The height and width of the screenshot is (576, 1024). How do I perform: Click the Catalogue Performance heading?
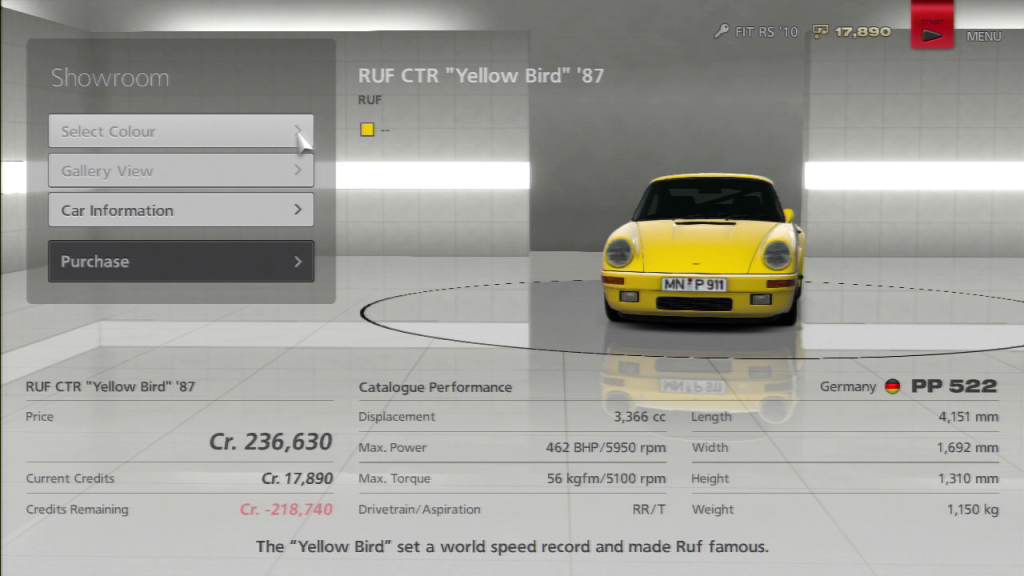[435, 387]
